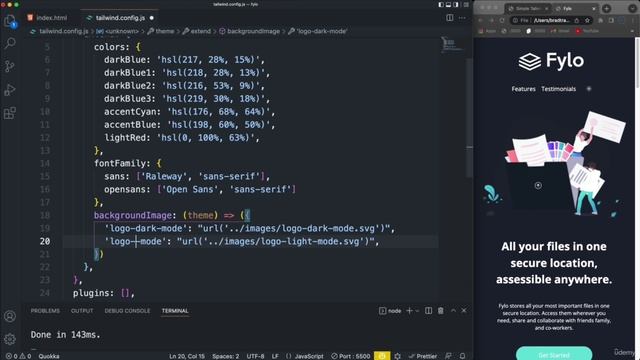The image size is (640, 360).
Task: Open the Manage gear icon in VS Code
Action: pos(10,338)
